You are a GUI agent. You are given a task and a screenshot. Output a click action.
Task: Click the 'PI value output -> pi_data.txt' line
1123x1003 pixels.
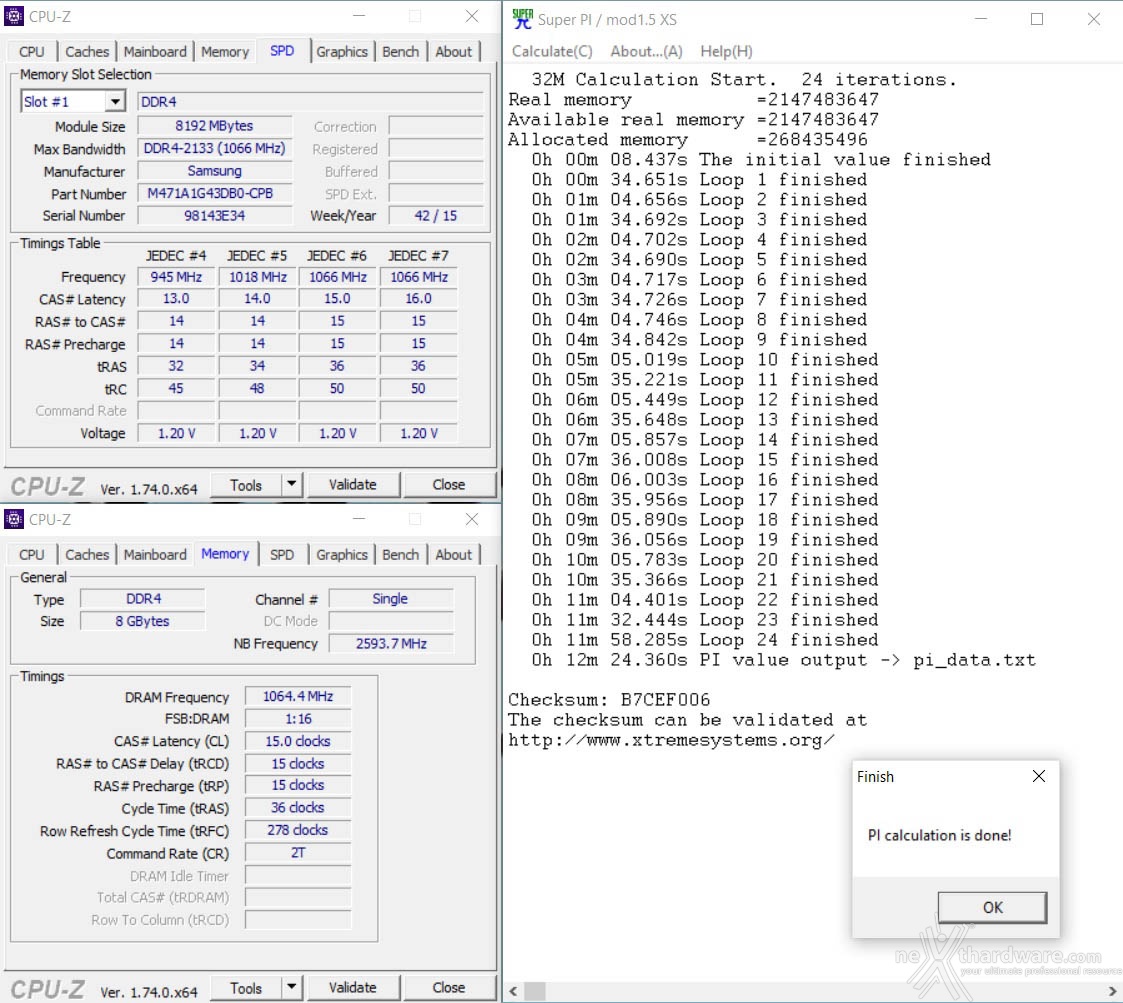point(784,660)
